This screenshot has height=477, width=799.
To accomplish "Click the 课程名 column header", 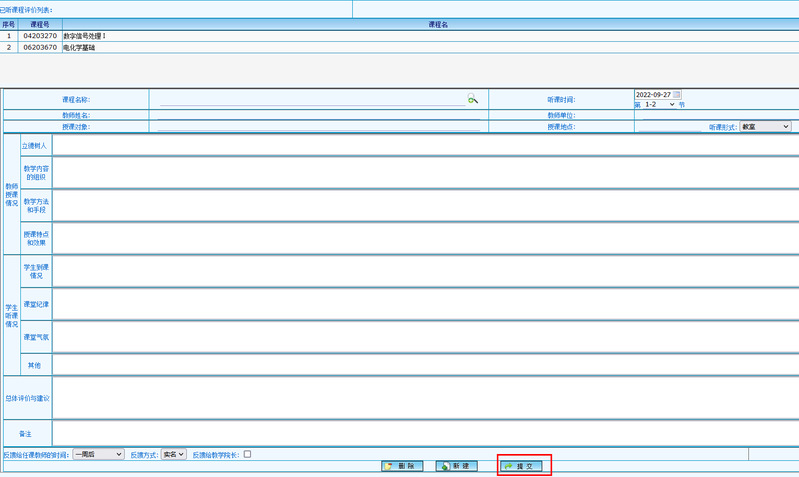I will coord(437,24).
